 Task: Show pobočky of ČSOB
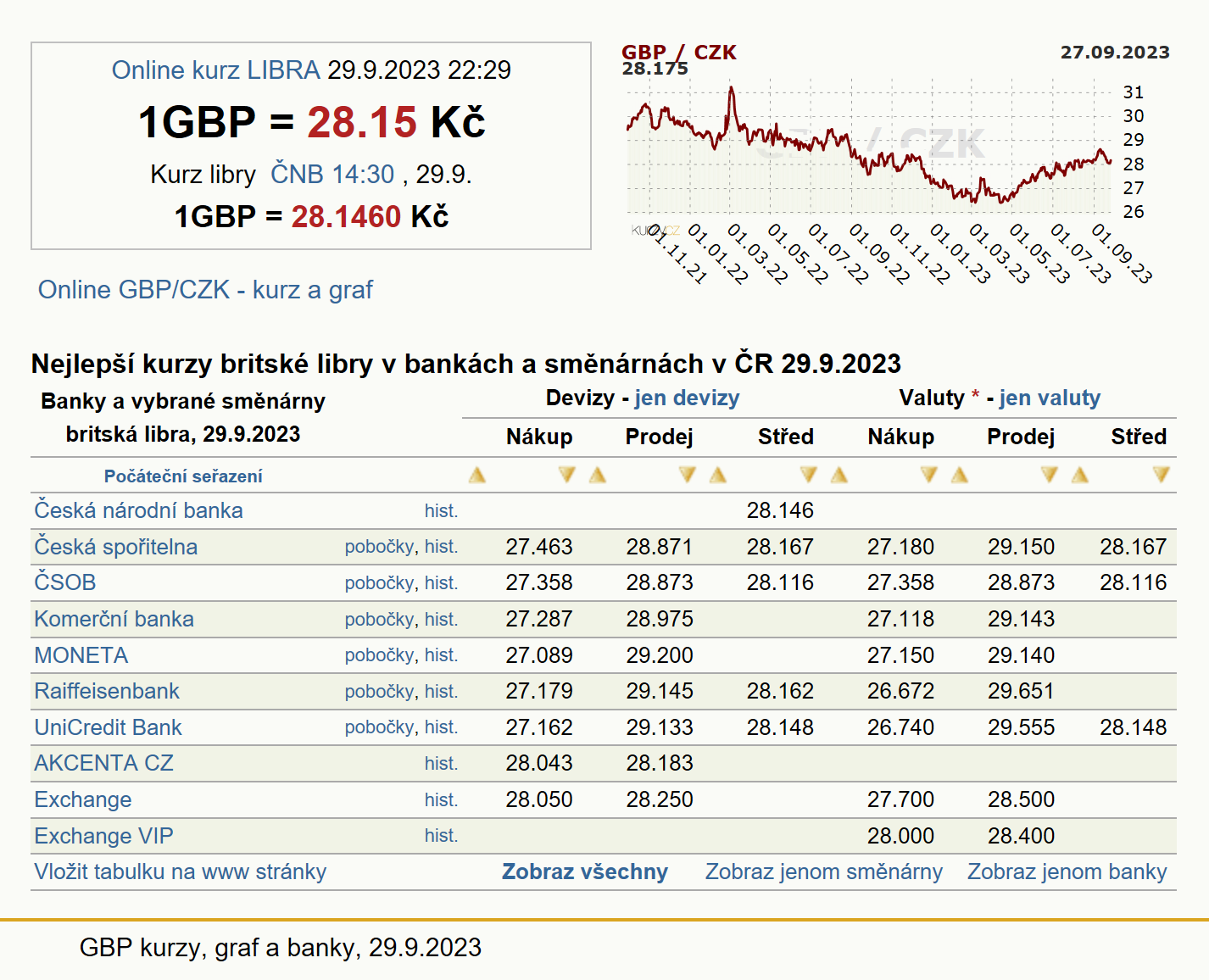[x=379, y=583]
